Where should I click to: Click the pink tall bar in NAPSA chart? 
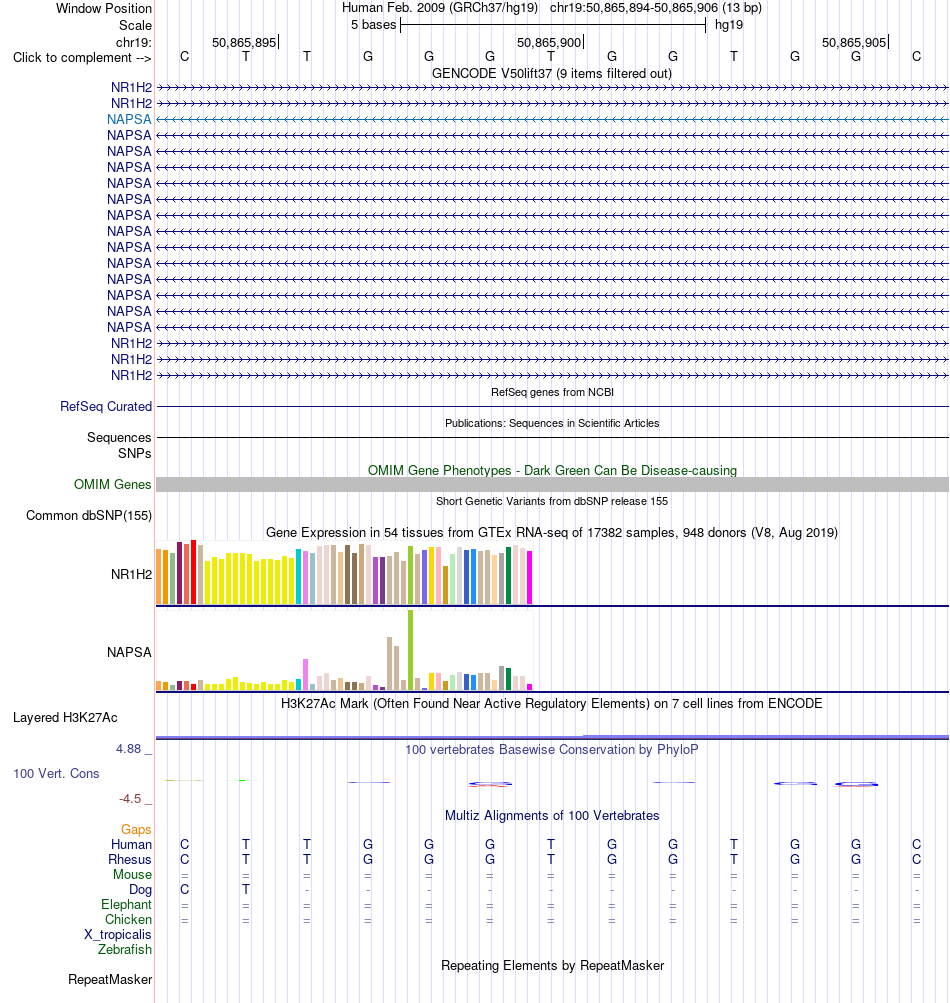pos(306,674)
